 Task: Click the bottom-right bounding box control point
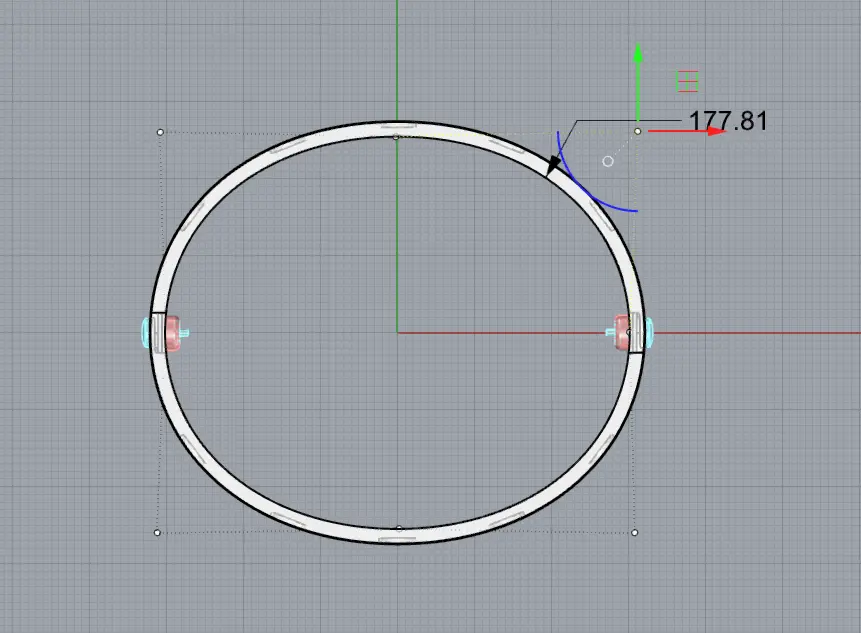pyautogui.click(x=635, y=533)
